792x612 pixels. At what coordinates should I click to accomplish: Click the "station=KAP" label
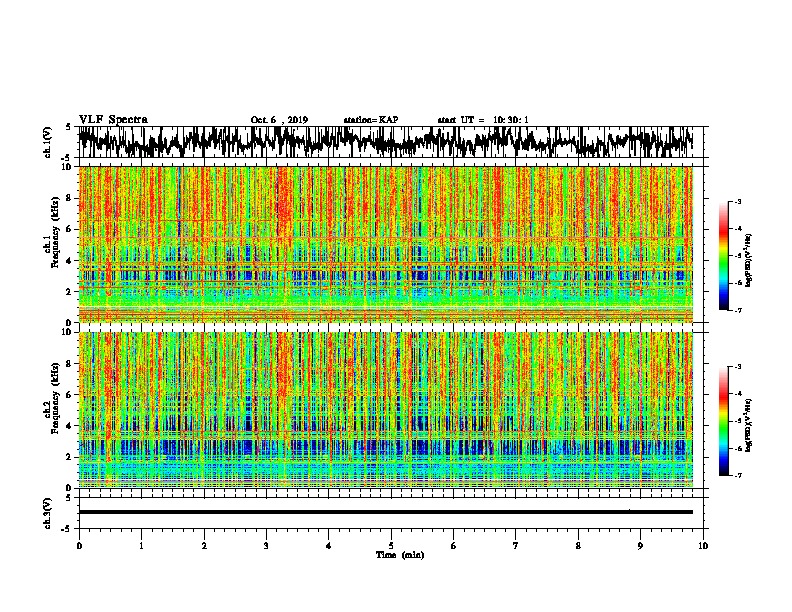coord(371,120)
